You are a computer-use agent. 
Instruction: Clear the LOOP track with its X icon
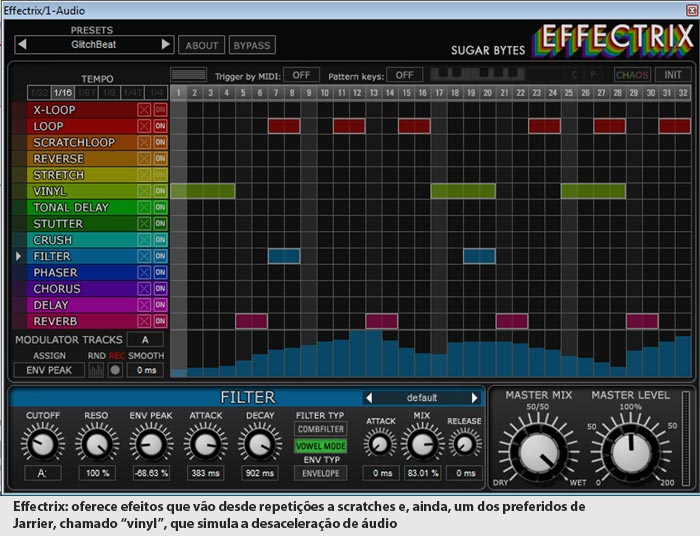144,126
